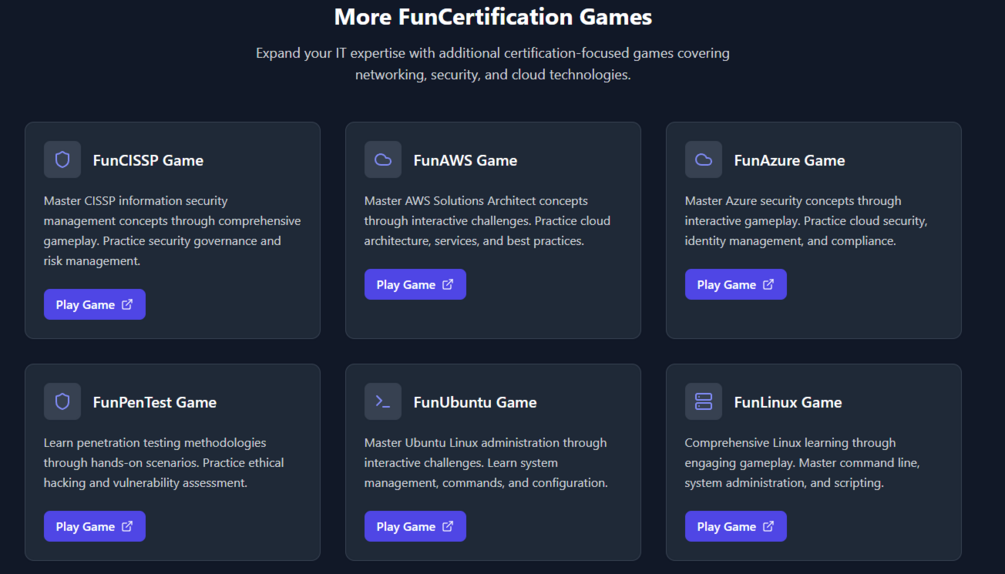Launch the FunAWS game with Play Game

point(415,285)
